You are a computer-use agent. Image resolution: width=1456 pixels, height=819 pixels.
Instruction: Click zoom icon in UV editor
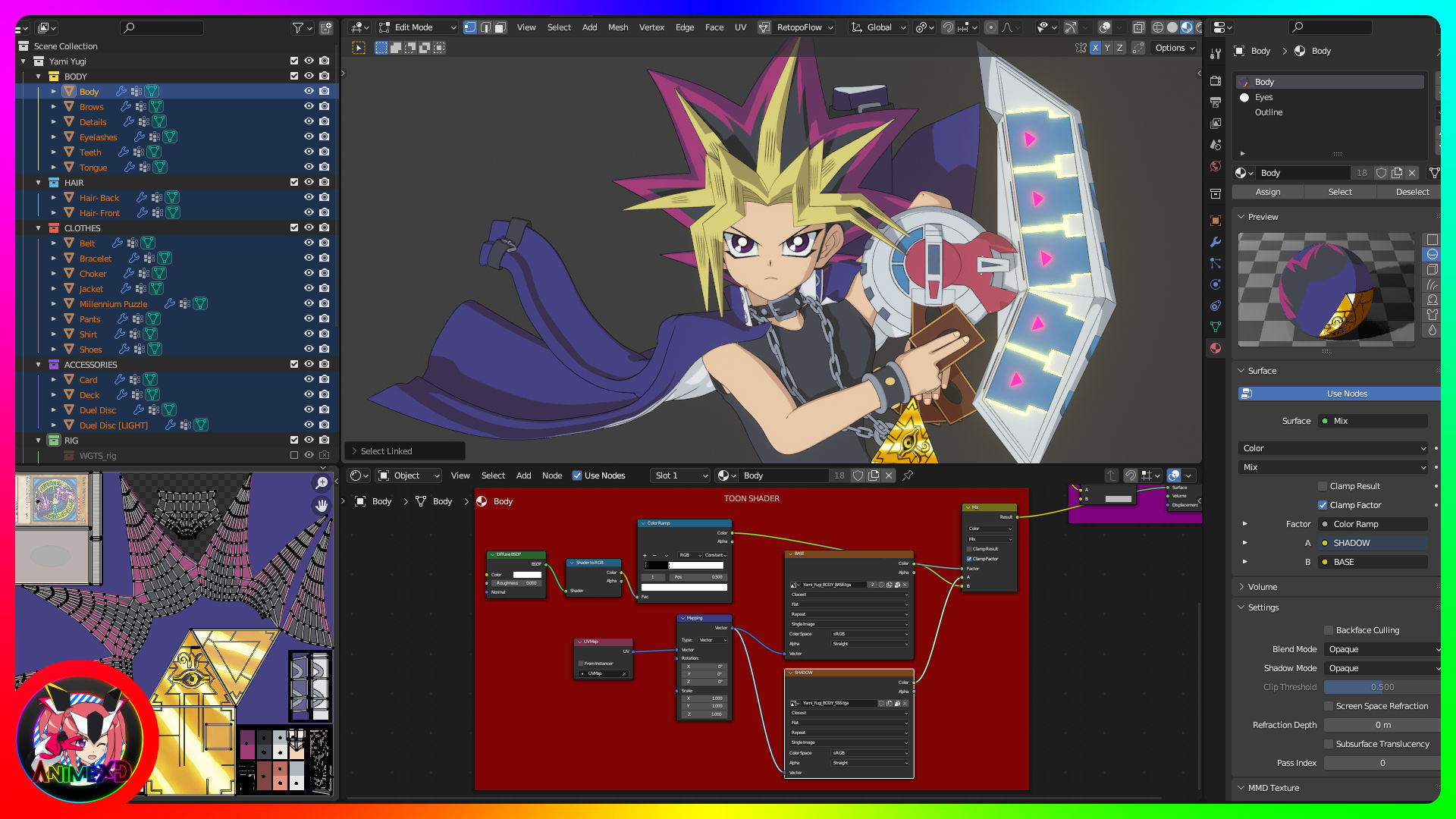(322, 483)
